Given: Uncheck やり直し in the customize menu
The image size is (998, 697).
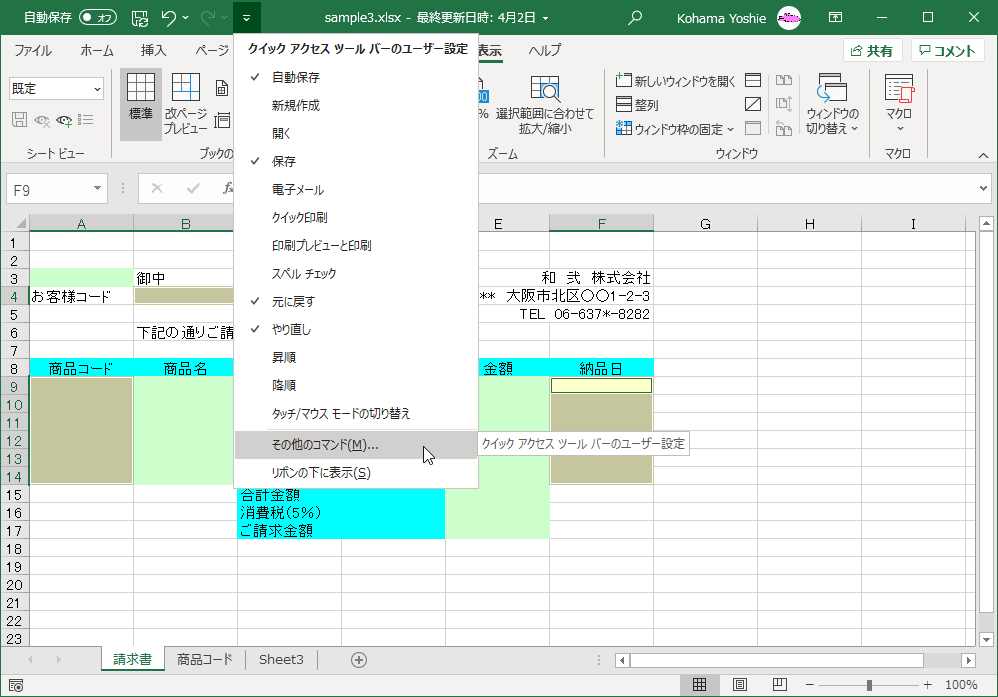Looking at the screenshot, I should click(x=356, y=330).
